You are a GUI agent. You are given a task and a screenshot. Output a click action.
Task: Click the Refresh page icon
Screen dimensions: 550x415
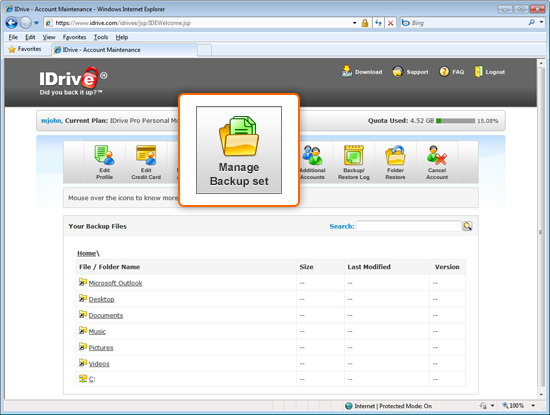pyautogui.click(x=378, y=23)
